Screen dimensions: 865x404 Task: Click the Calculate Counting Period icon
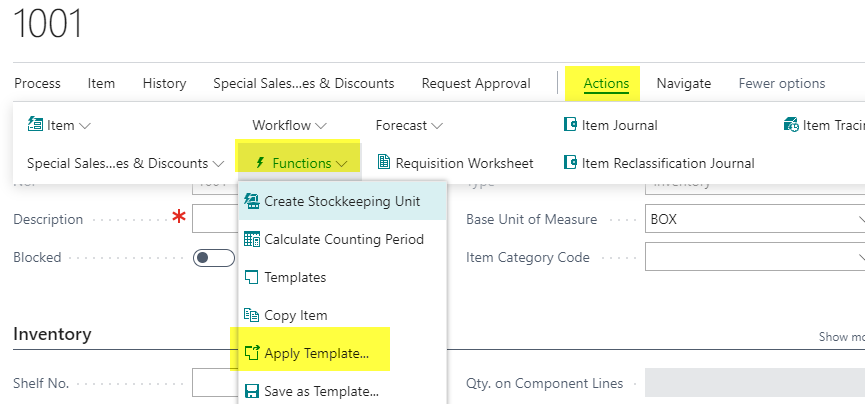(x=252, y=240)
